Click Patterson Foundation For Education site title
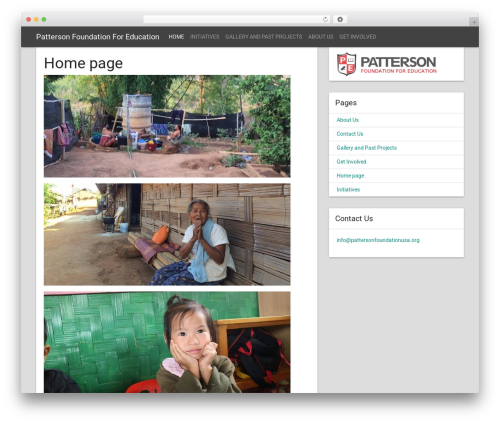Screen dimensions: 500x423 coord(98,37)
